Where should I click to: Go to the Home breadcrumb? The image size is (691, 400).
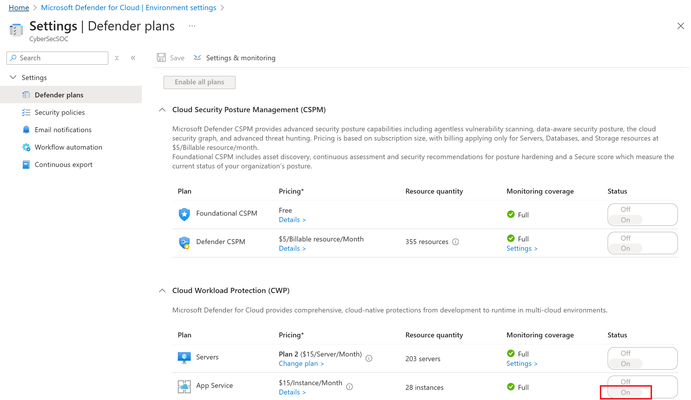[19, 7]
